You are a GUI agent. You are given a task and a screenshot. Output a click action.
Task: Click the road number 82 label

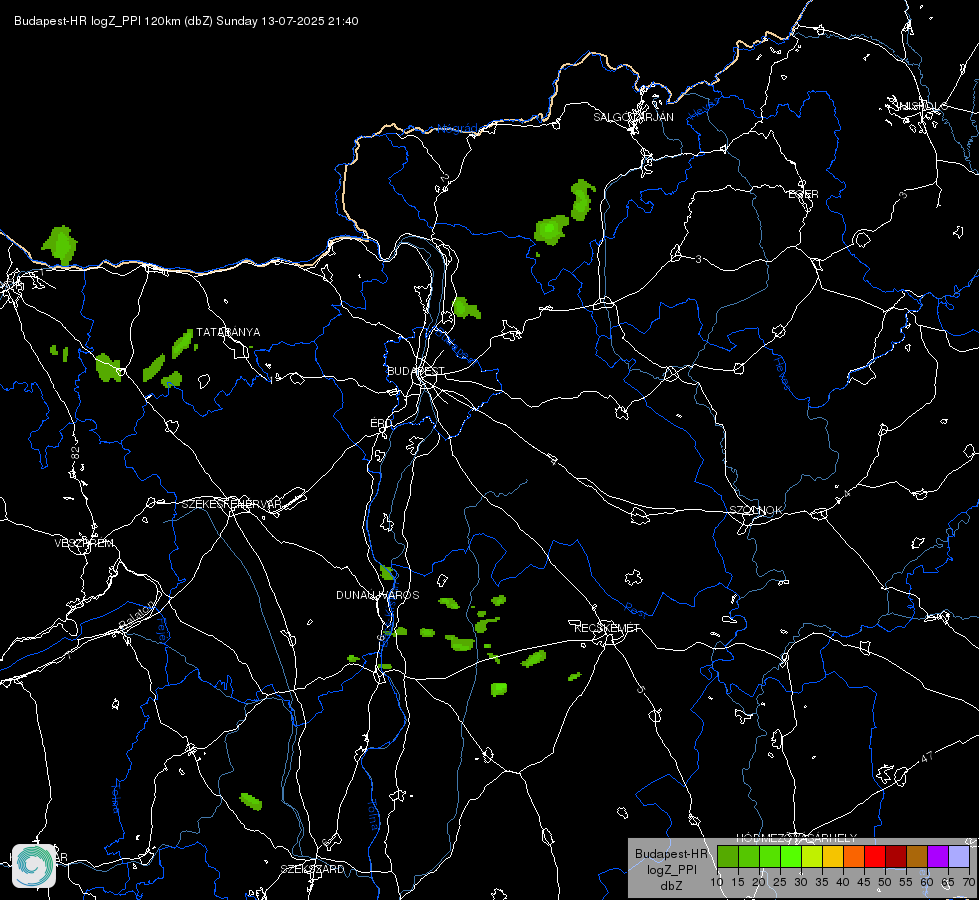point(76,453)
